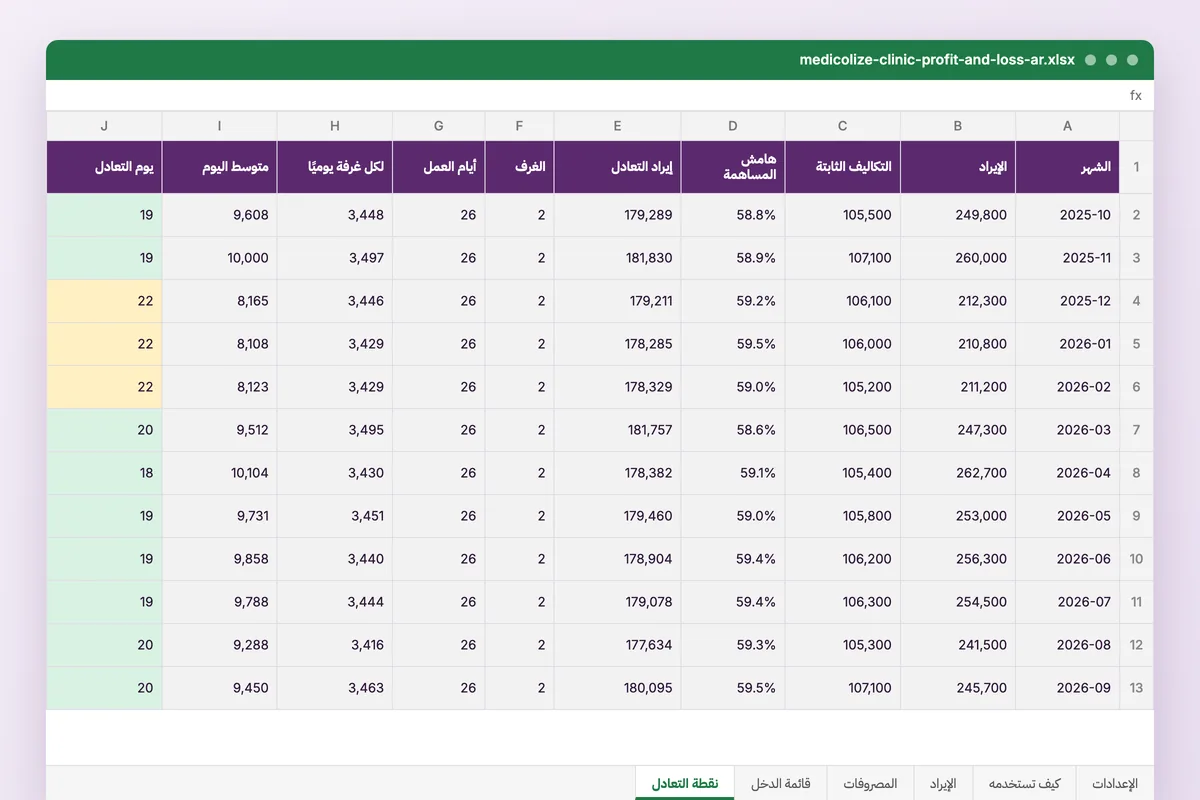1200x800 pixels.
Task: Select row 13 number header
Action: click(x=1136, y=688)
